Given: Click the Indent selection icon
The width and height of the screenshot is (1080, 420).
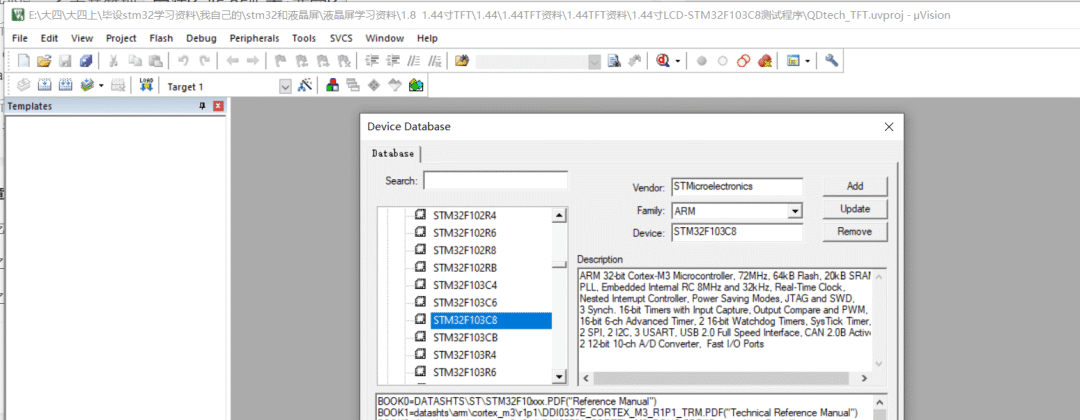Looking at the screenshot, I should coord(372,61).
